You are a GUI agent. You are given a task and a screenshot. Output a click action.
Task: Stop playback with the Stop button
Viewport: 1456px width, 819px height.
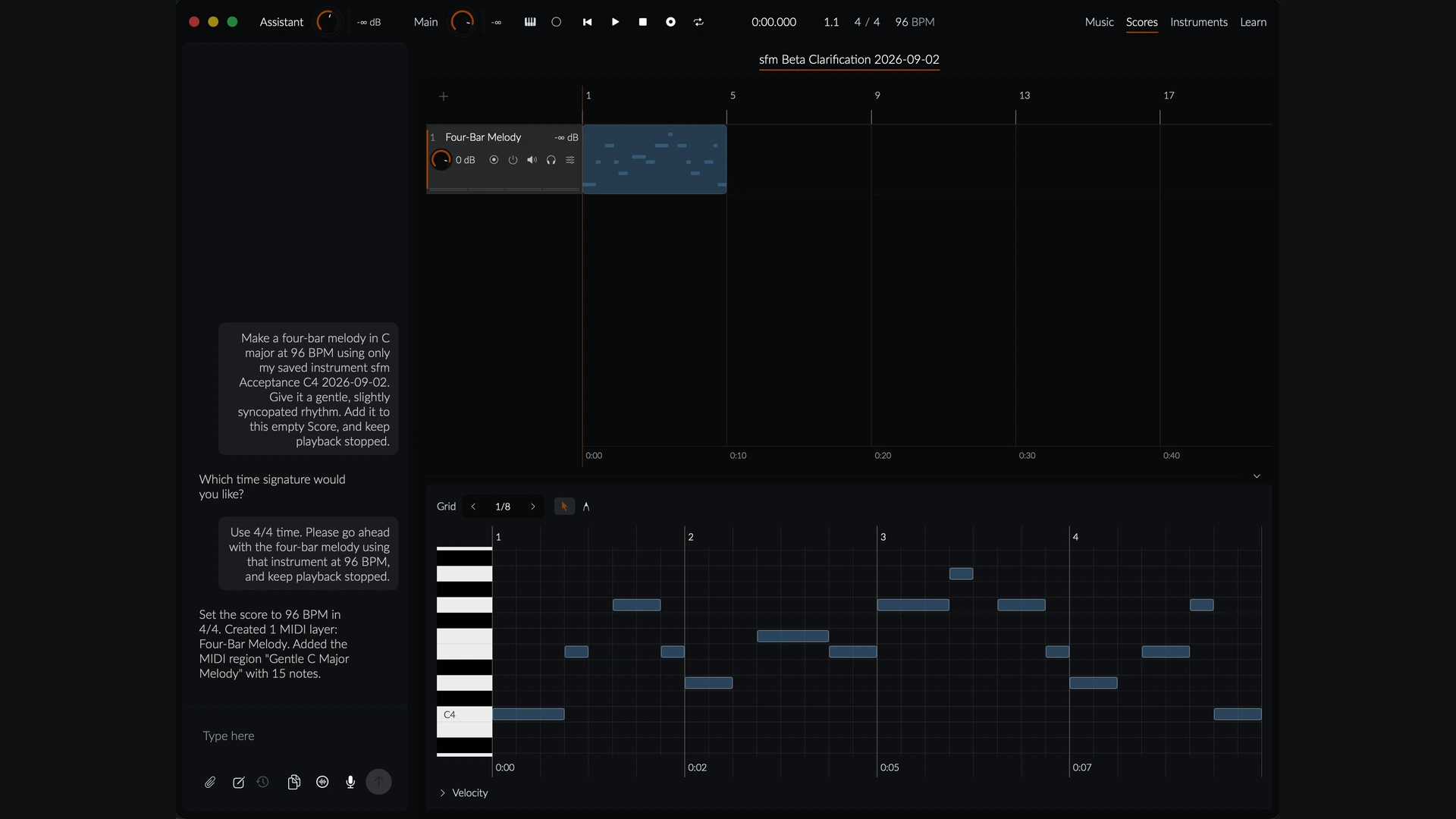[643, 22]
